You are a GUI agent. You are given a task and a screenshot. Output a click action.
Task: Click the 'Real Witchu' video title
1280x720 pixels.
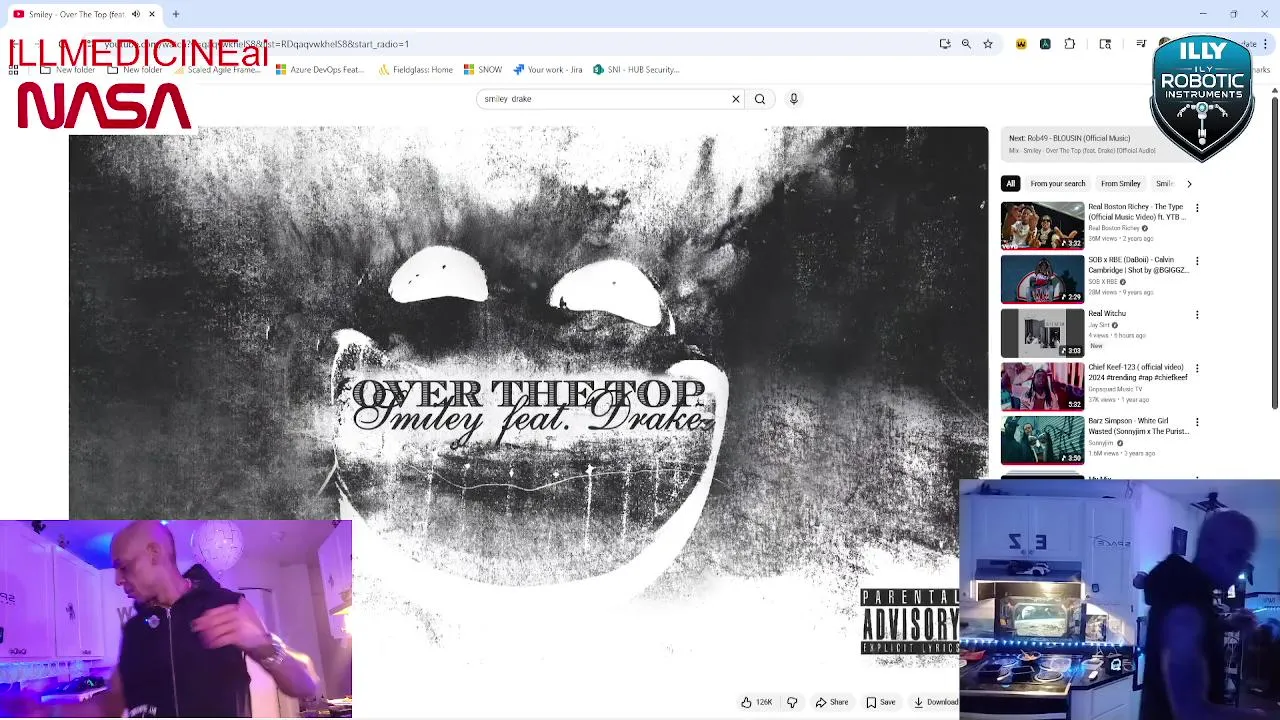(x=1107, y=314)
